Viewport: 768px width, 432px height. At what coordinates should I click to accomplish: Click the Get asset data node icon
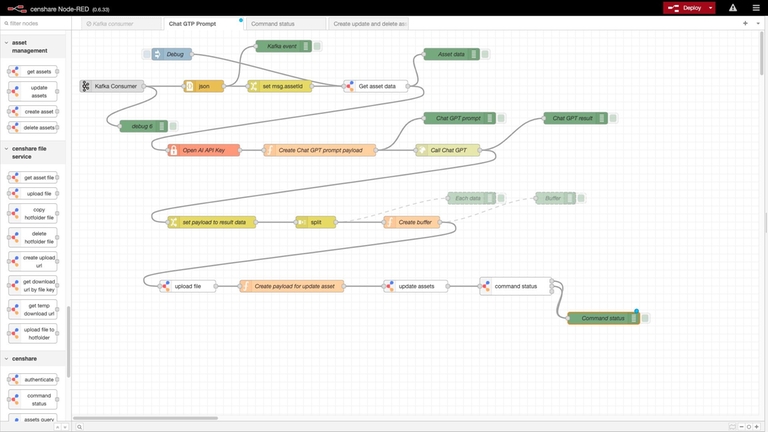click(x=349, y=86)
